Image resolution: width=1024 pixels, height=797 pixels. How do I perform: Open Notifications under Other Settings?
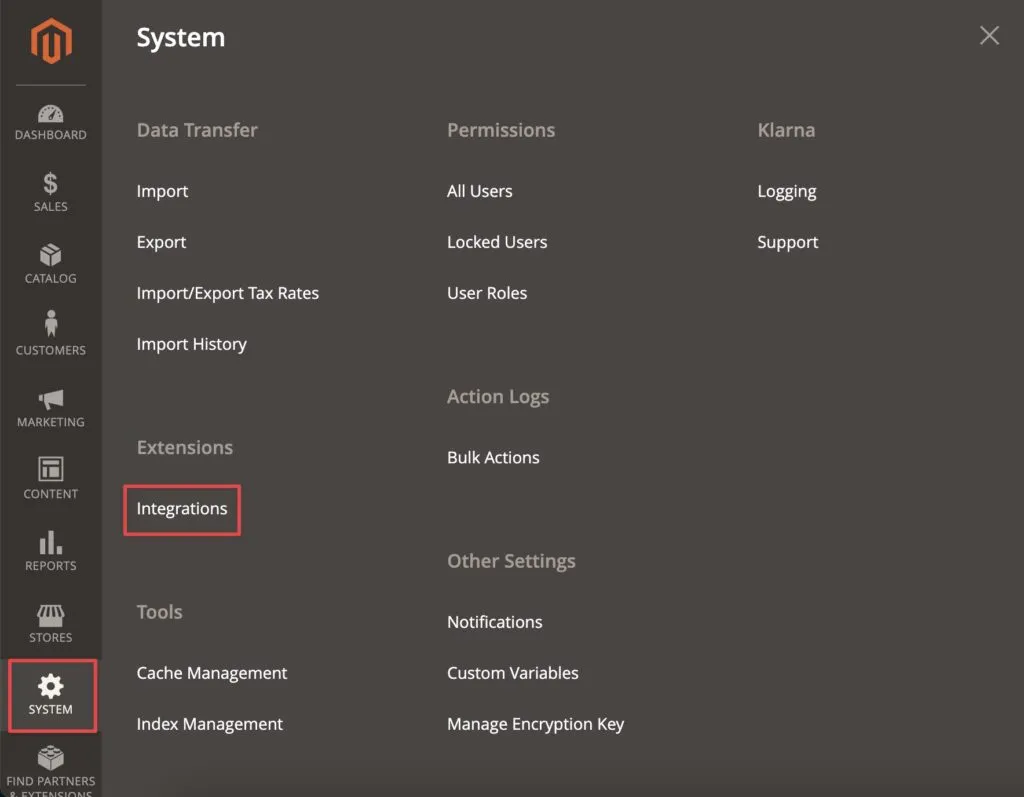point(494,623)
